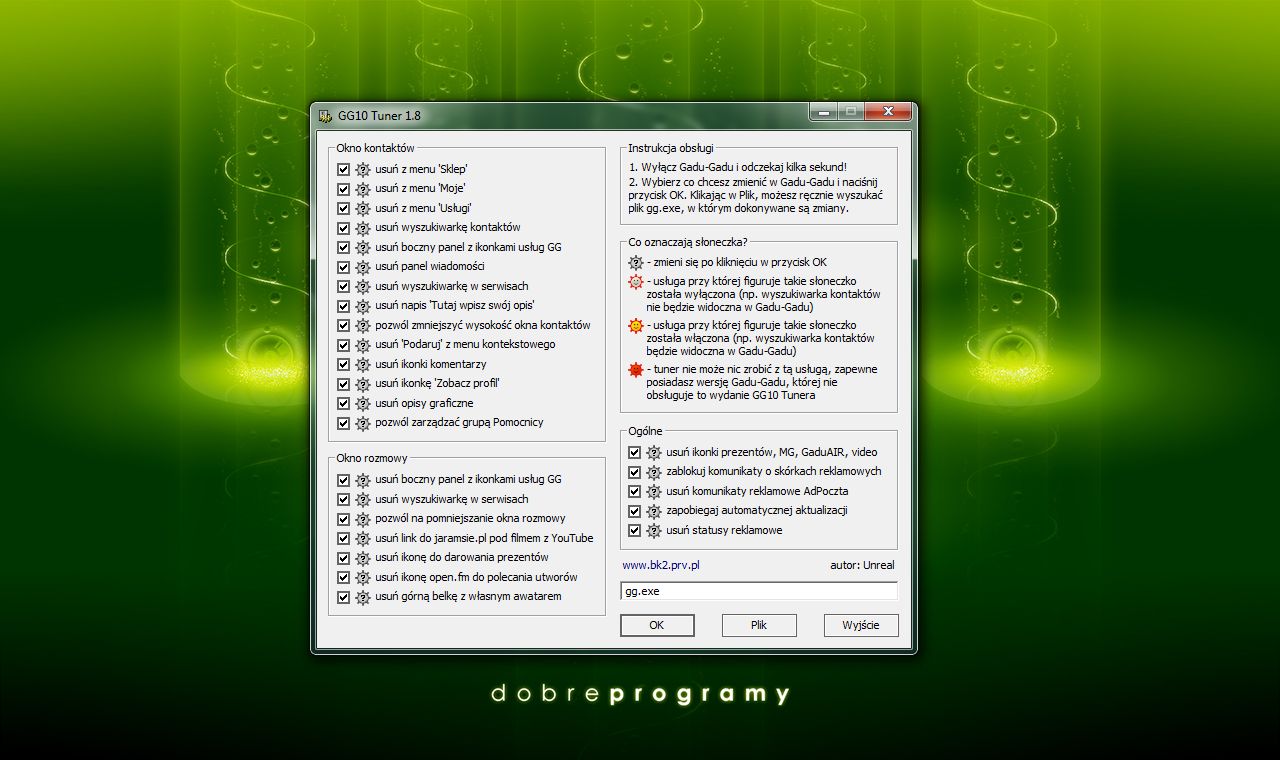Uncheck 'usuń boczny panel' in Okno kontaktów

[343, 247]
